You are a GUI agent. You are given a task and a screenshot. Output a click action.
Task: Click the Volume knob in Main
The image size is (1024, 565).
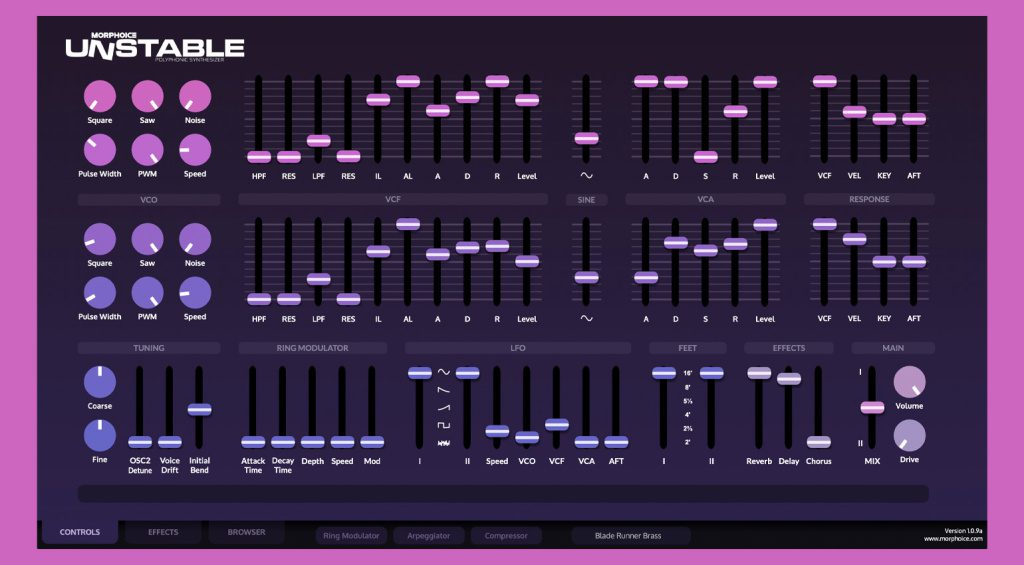(x=909, y=383)
